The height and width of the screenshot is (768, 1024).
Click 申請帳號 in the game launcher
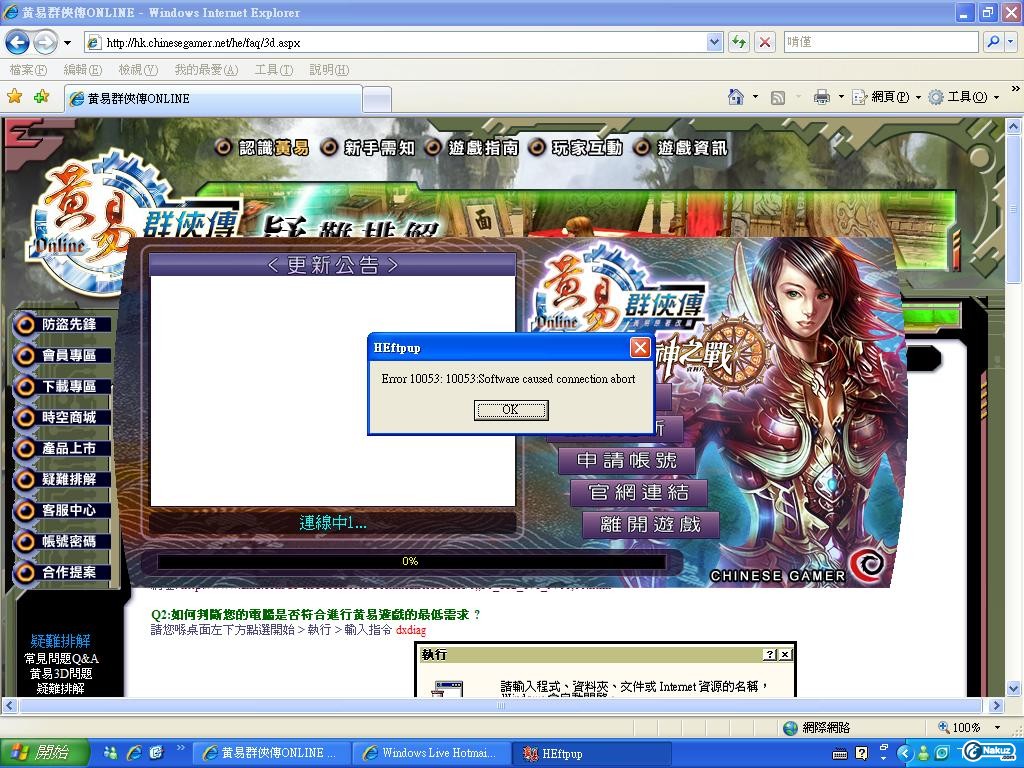point(627,461)
